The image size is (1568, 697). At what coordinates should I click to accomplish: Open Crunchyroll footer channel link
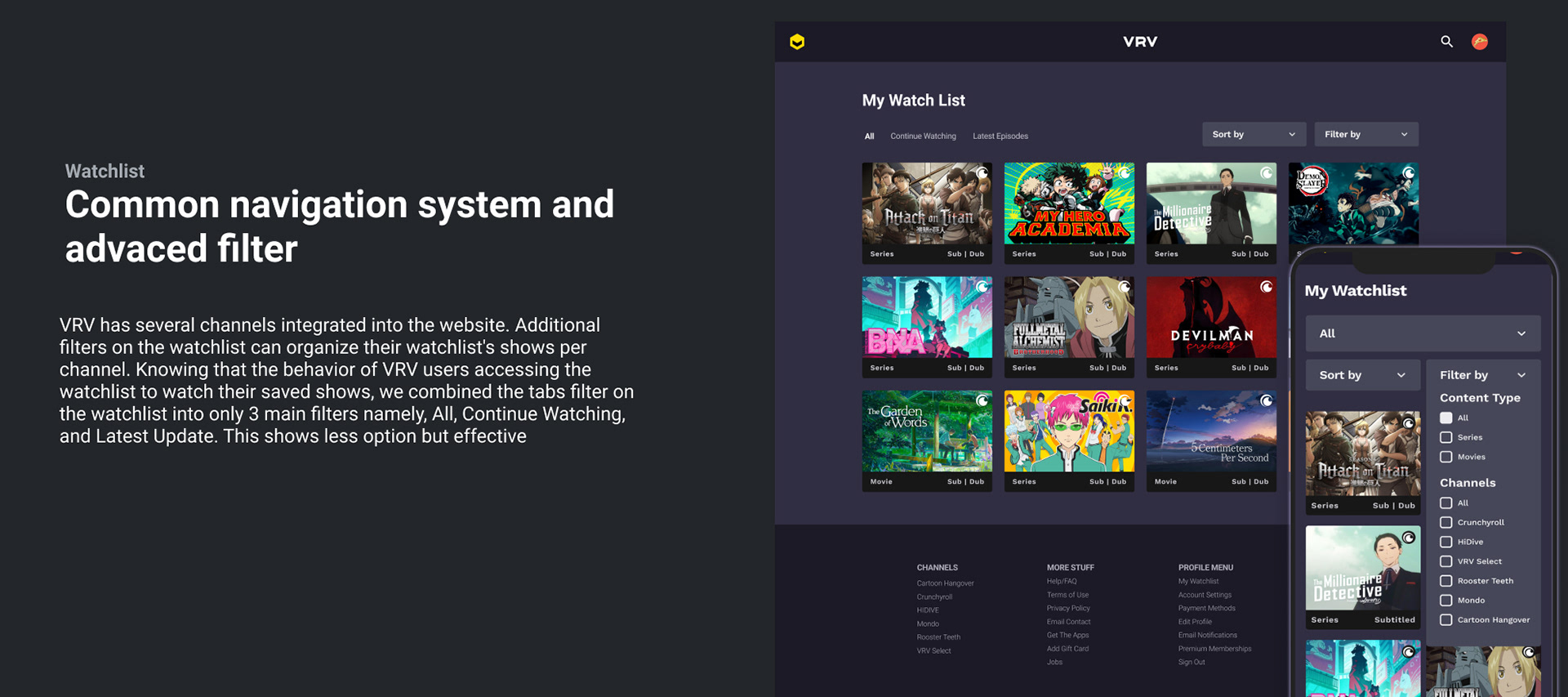point(934,597)
